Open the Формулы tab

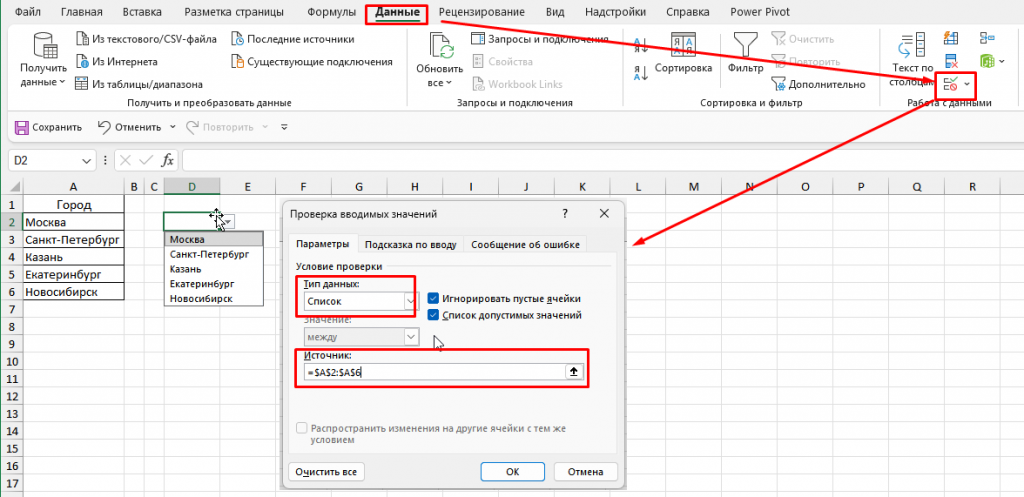click(330, 12)
